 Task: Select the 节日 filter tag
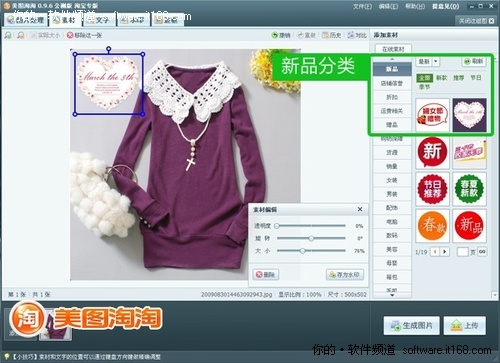476,78
